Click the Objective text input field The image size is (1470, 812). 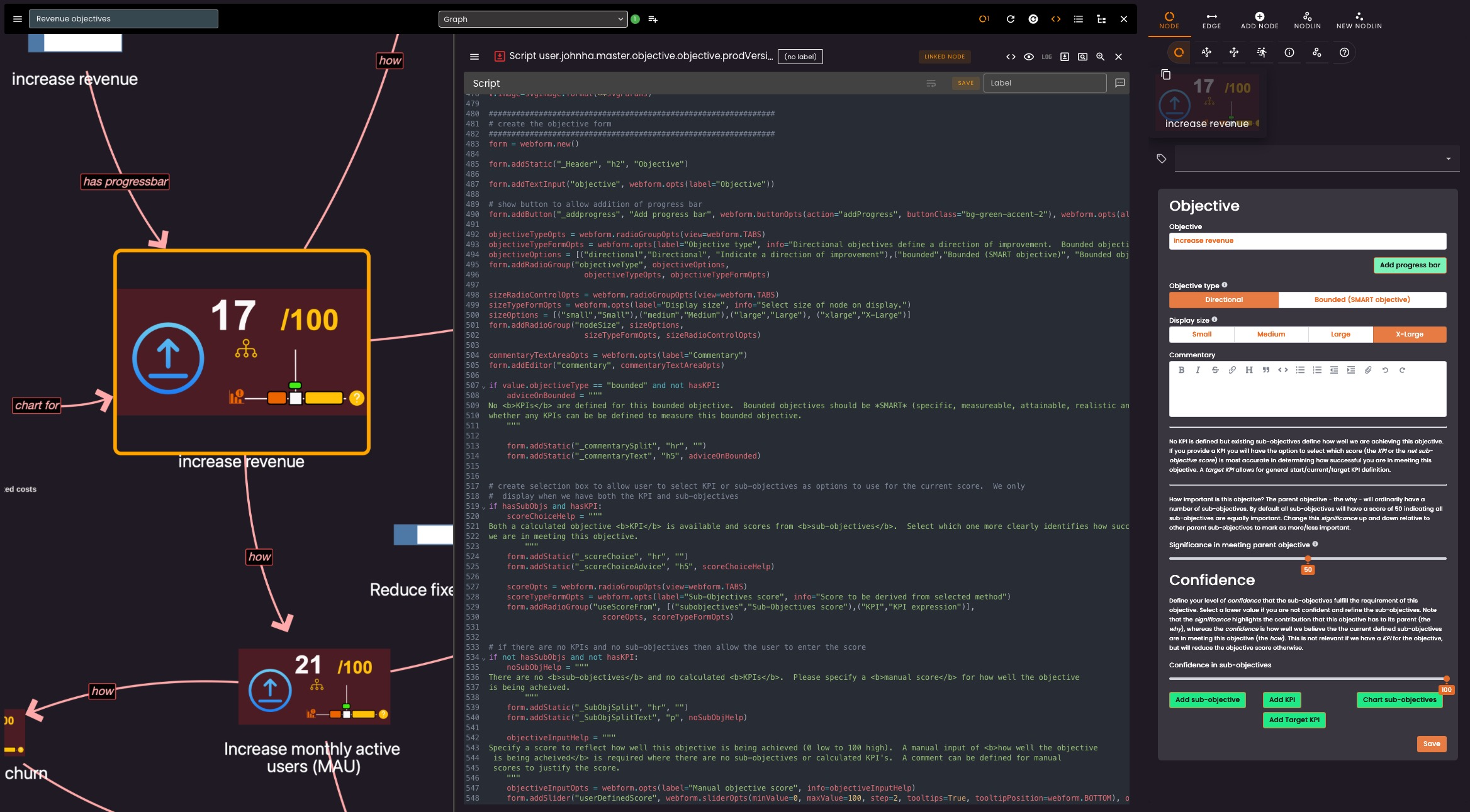(1307, 241)
